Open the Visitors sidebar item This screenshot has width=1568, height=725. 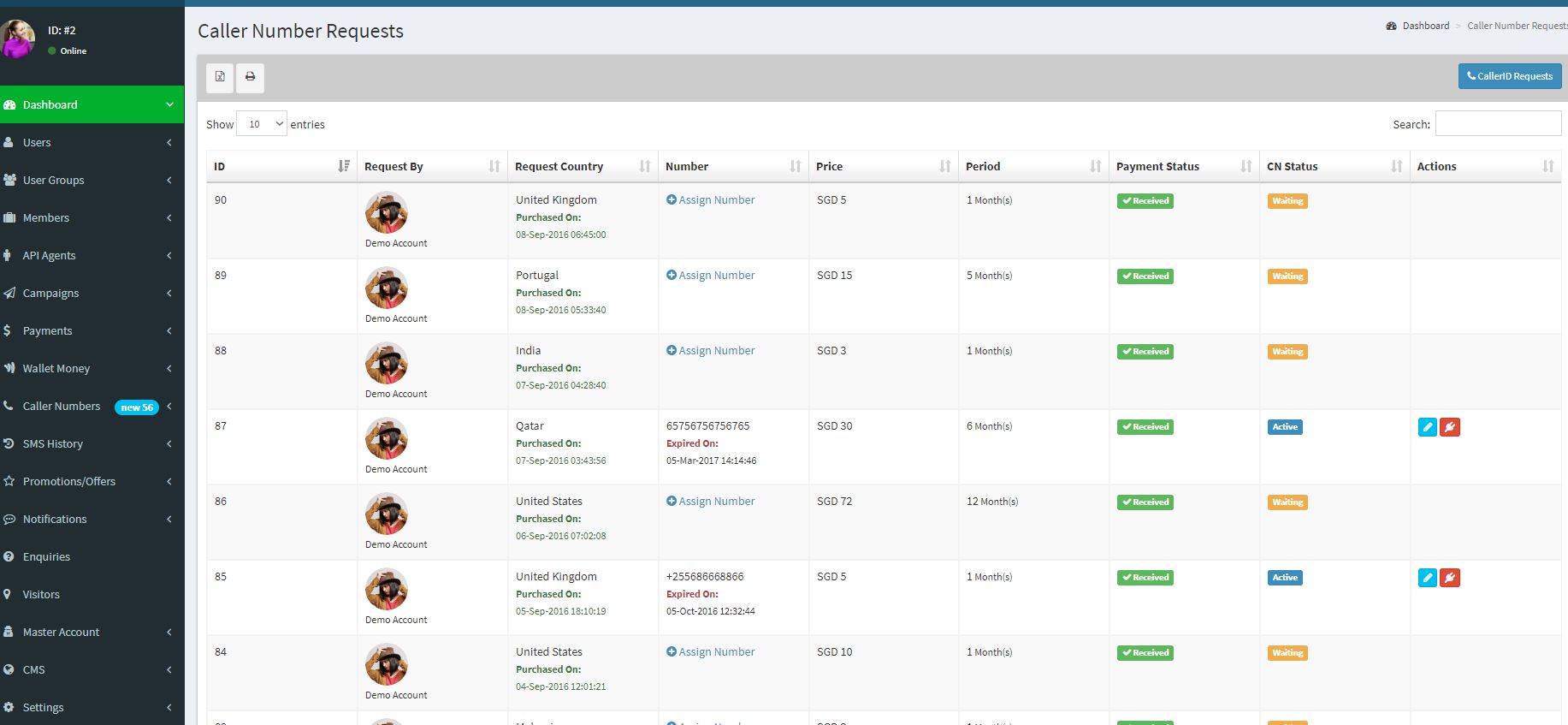coord(41,595)
